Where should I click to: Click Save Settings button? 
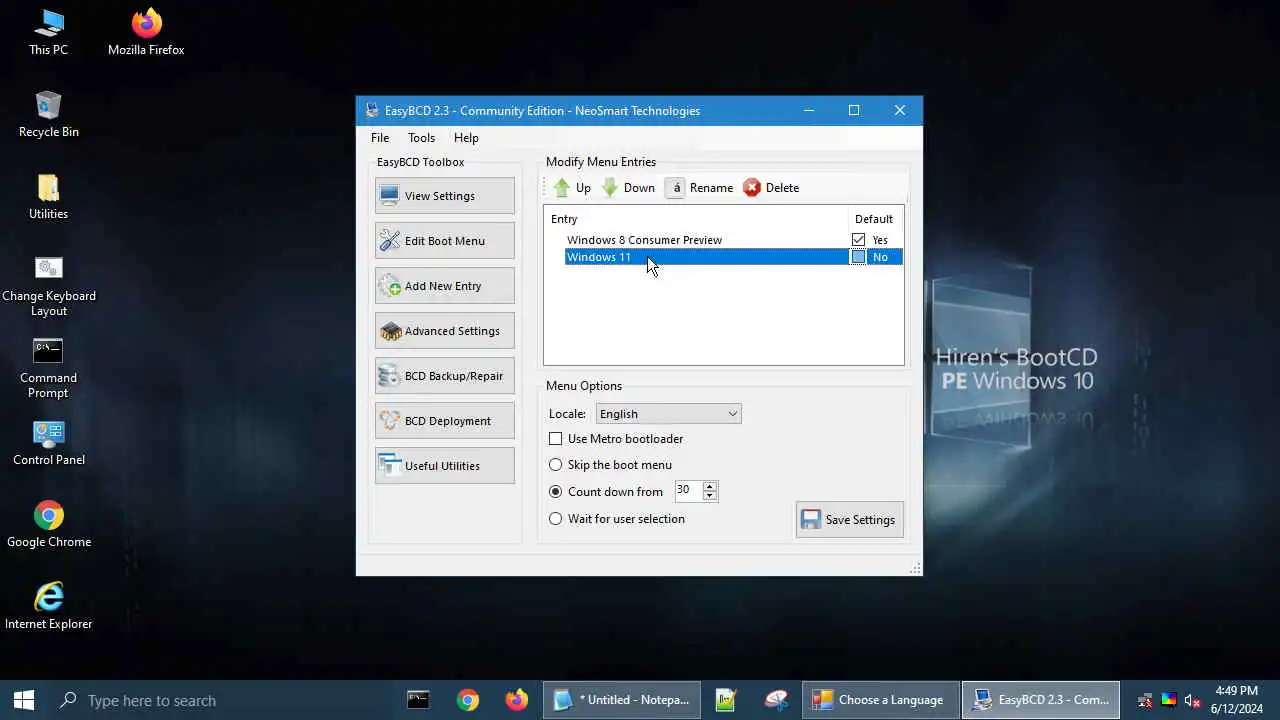point(850,520)
